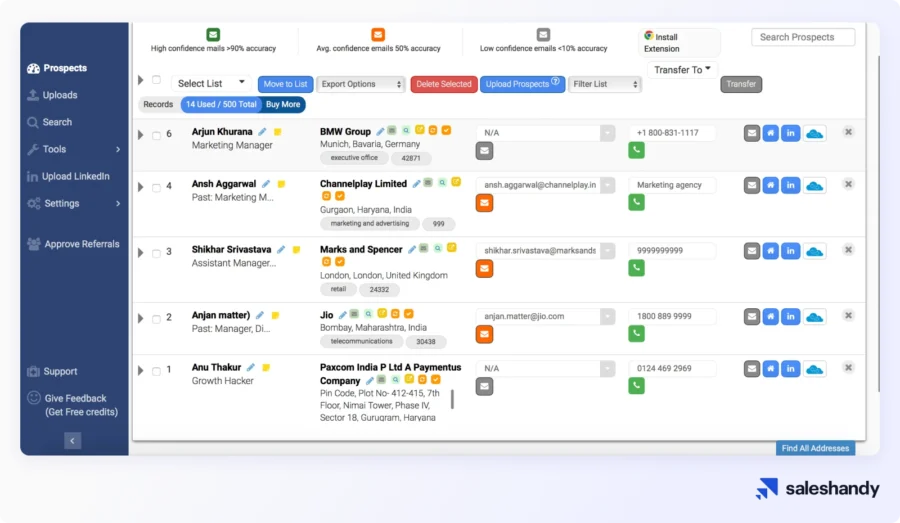The image size is (900, 523).
Task: Click Install Extension button
Action: click(679, 42)
